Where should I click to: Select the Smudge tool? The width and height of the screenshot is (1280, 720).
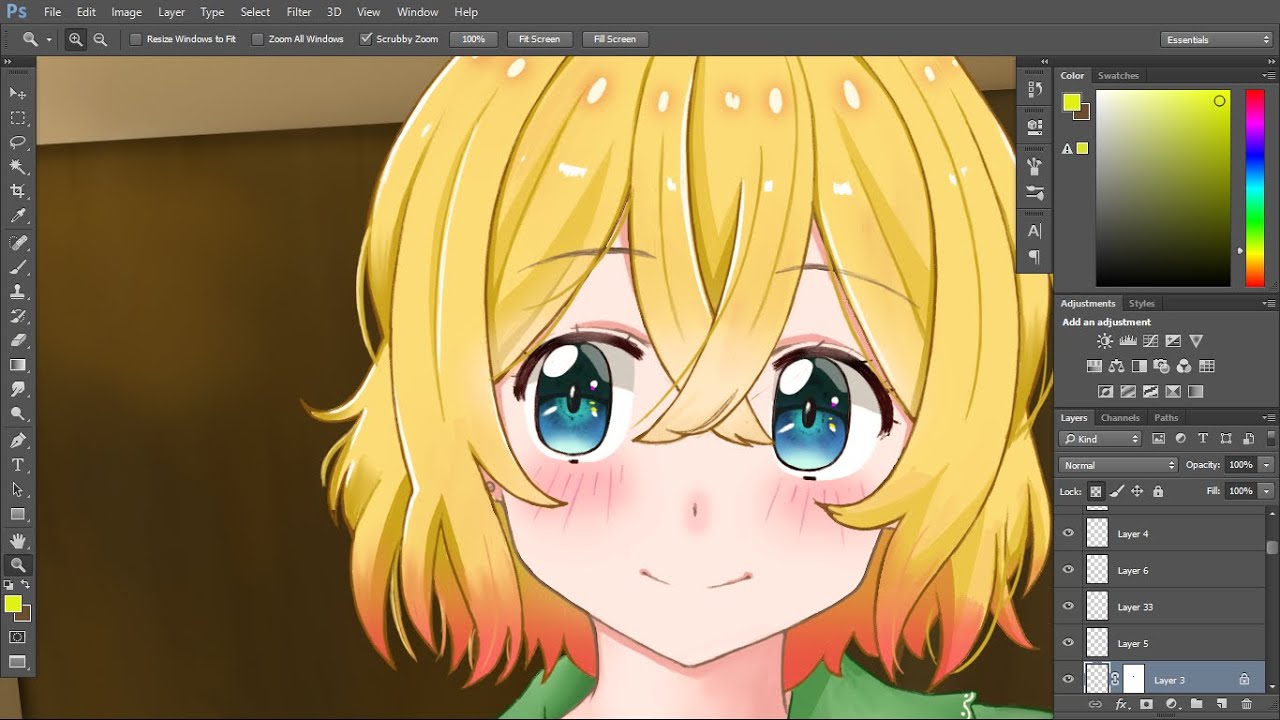coord(18,389)
